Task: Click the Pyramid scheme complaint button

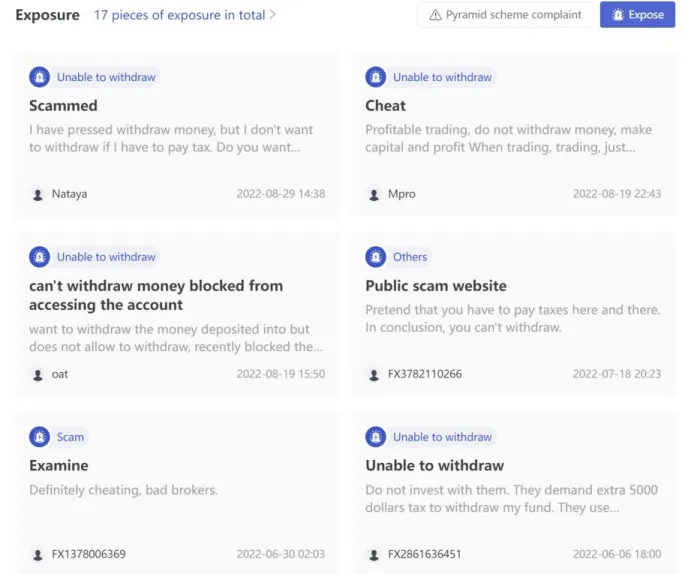Action: coord(505,14)
